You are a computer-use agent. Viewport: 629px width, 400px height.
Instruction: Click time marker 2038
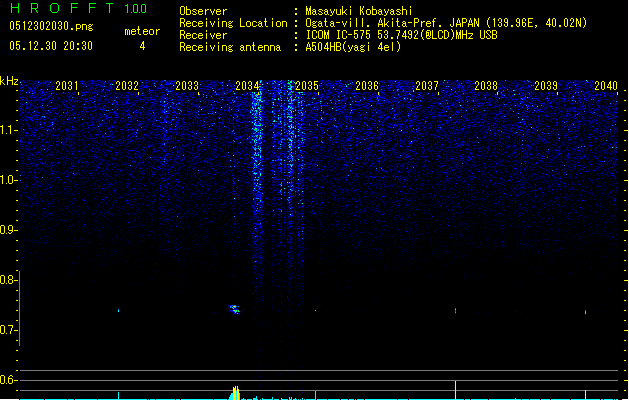click(486, 85)
